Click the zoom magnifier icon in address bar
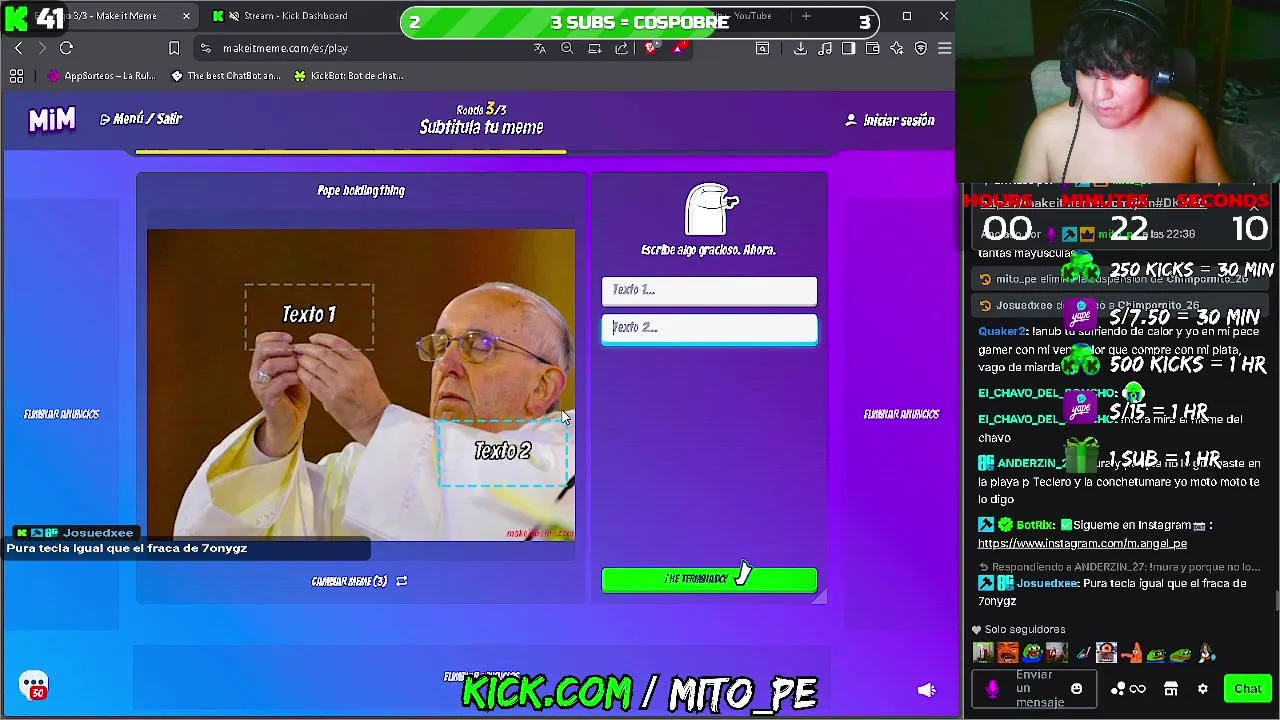Image resolution: width=1280 pixels, height=720 pixels. coord(567,48)
